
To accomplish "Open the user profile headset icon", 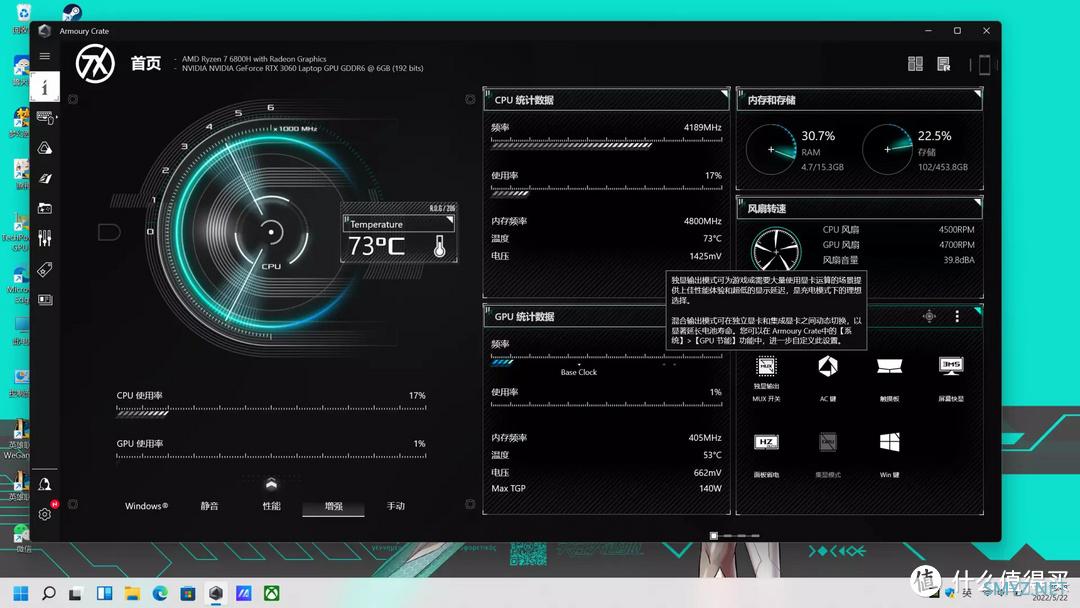I will point(45,484).
